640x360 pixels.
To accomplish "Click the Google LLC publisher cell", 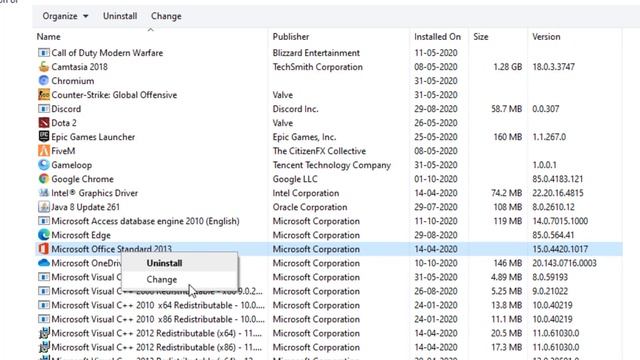I will [295, 179].
